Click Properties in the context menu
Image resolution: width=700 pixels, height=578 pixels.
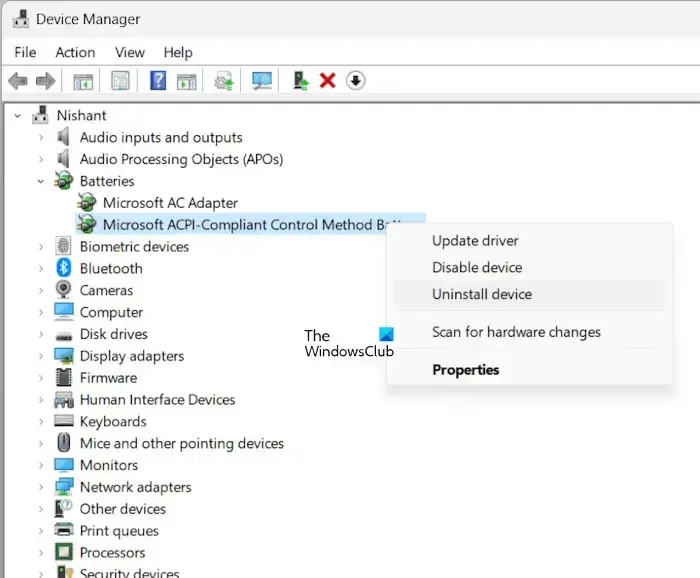click(465, 369)
